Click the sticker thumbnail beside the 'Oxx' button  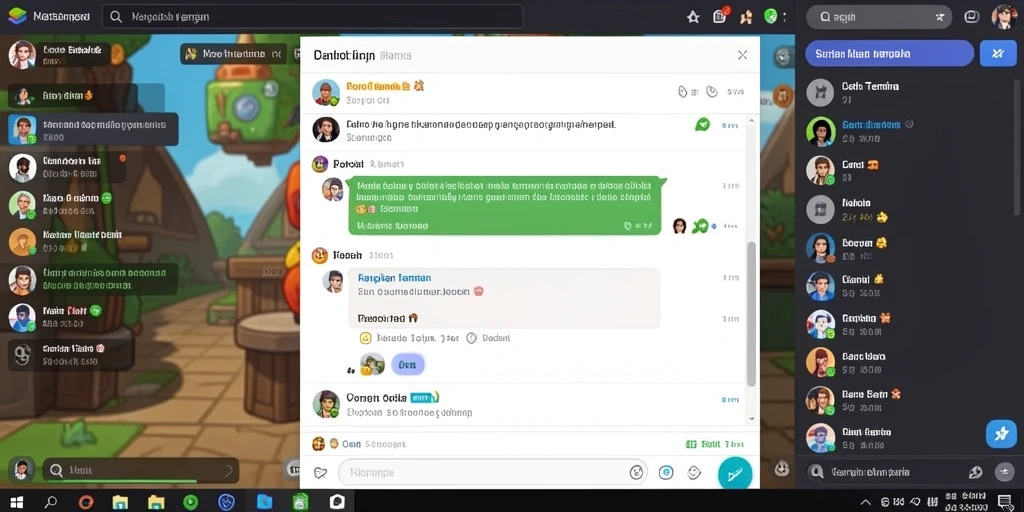[x=372, y=364]
